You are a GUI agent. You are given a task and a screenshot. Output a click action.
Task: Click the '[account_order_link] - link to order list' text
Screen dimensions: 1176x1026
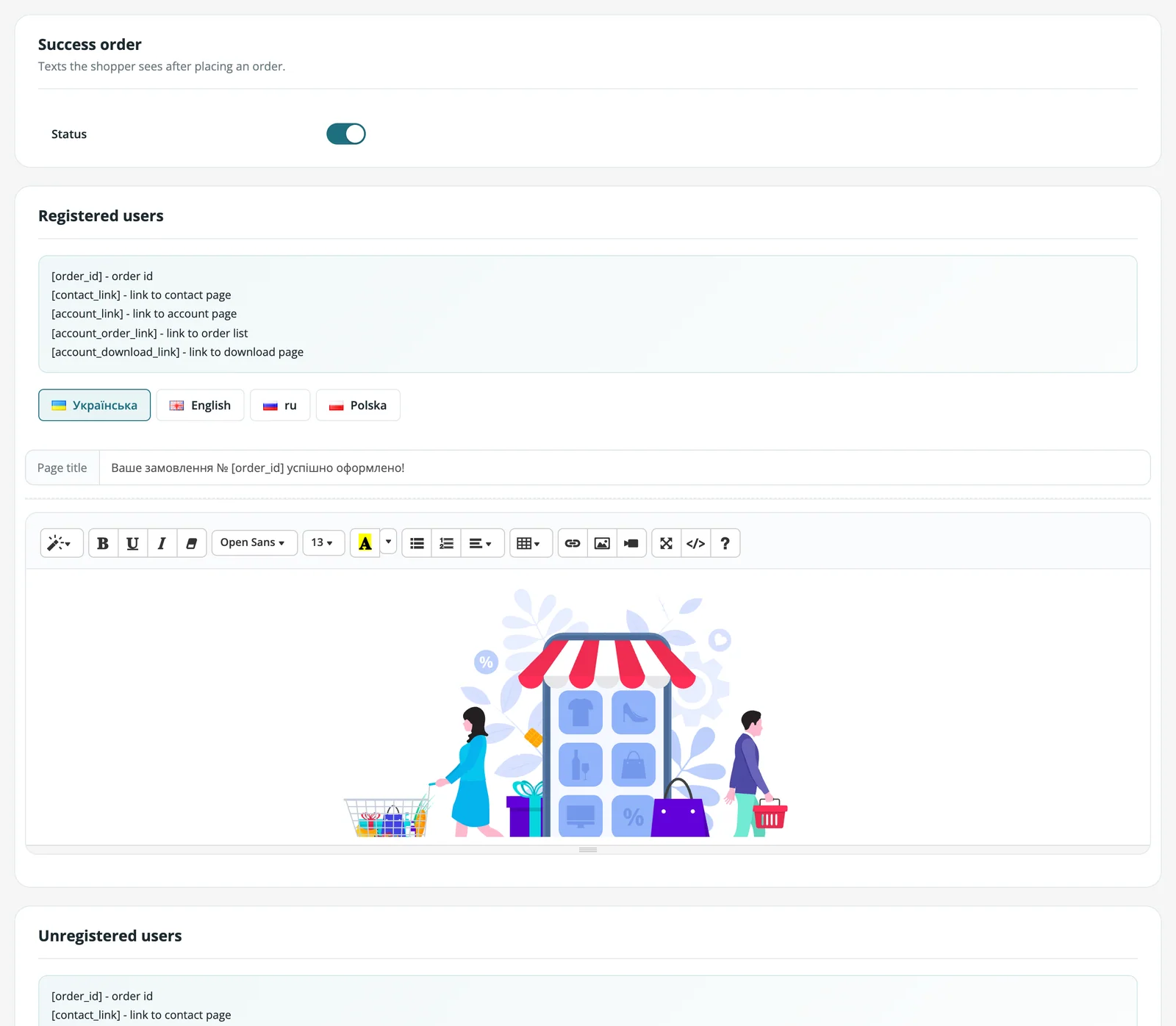[149, 333]
